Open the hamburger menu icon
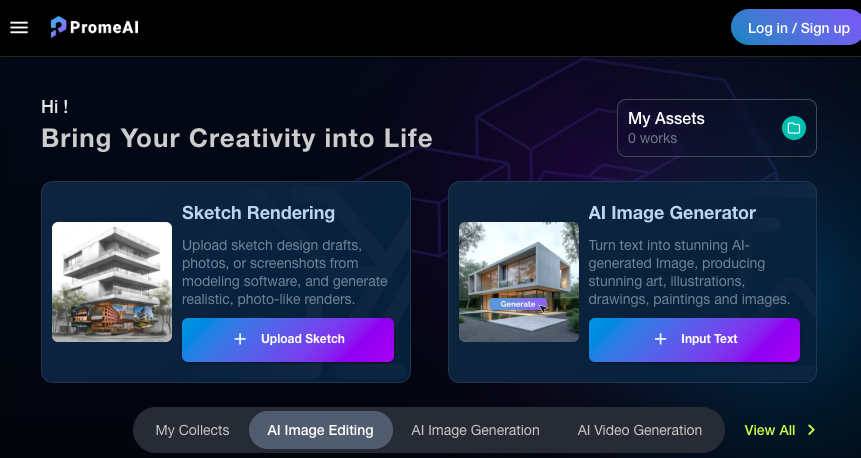Image resolution: width=861 pixels, height=458 pixels. [x=19, y=27]
